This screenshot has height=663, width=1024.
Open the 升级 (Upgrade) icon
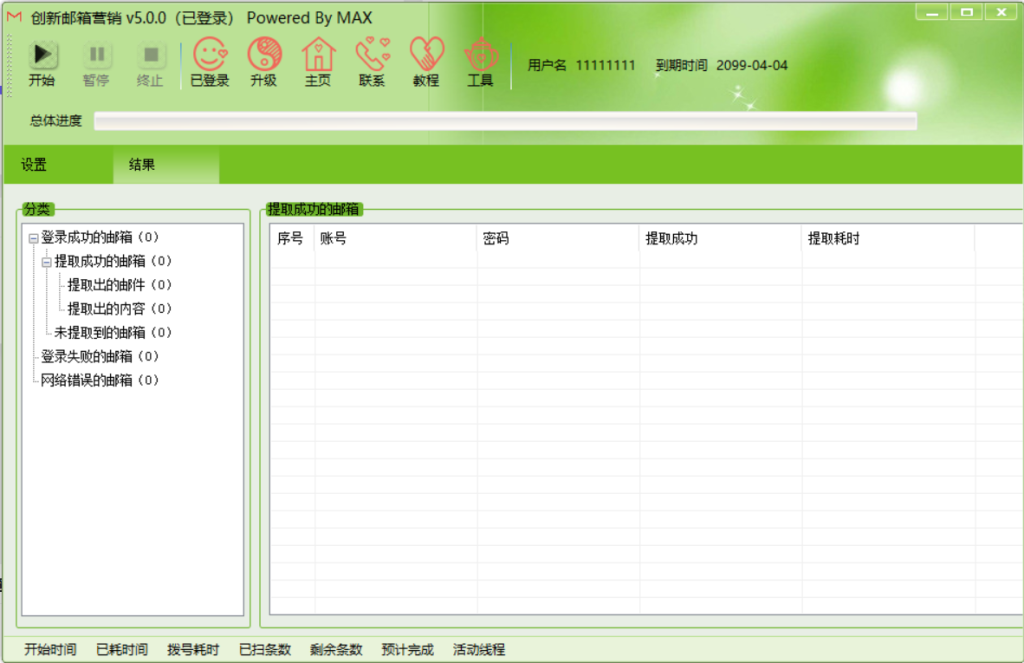click(x=264, y=55)
